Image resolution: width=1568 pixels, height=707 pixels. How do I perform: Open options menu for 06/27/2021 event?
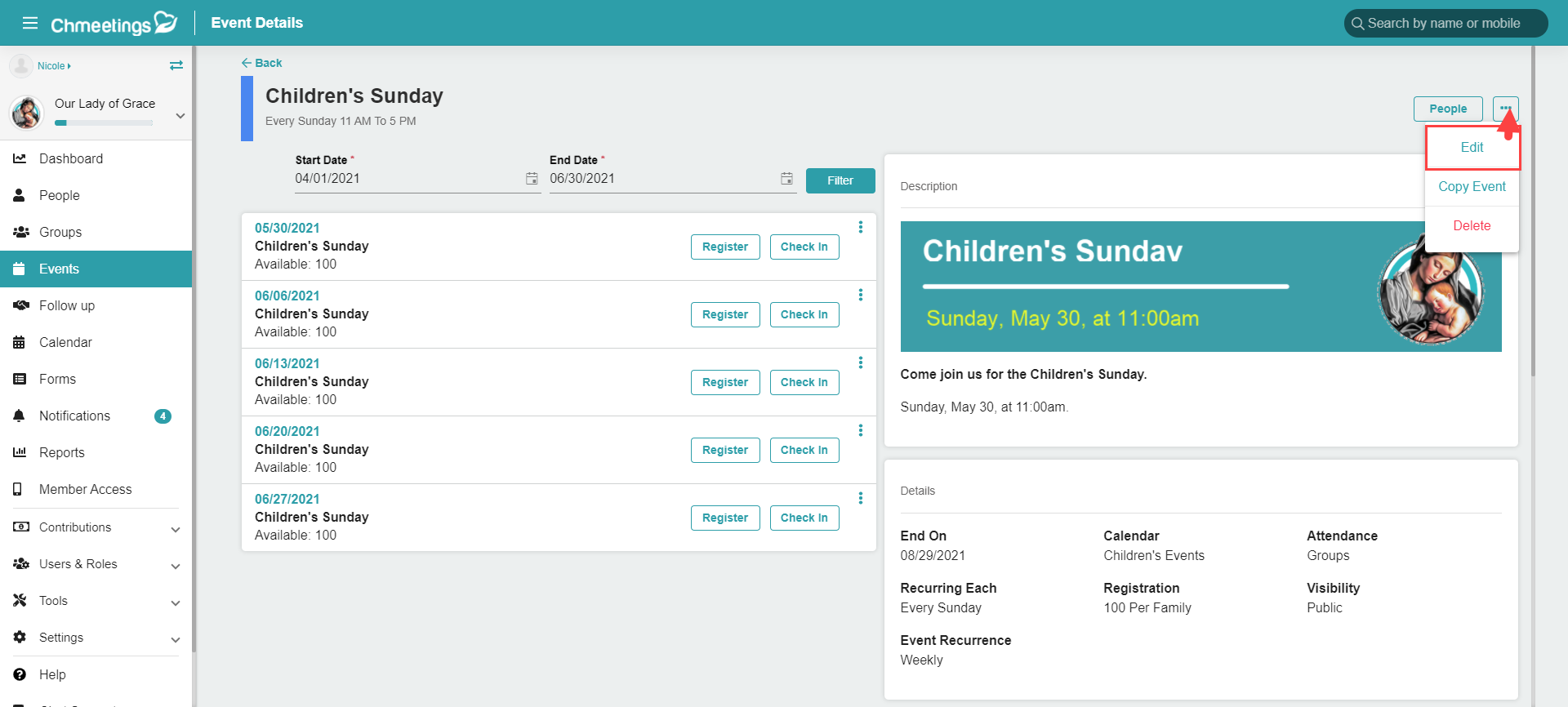pos(860,498)
